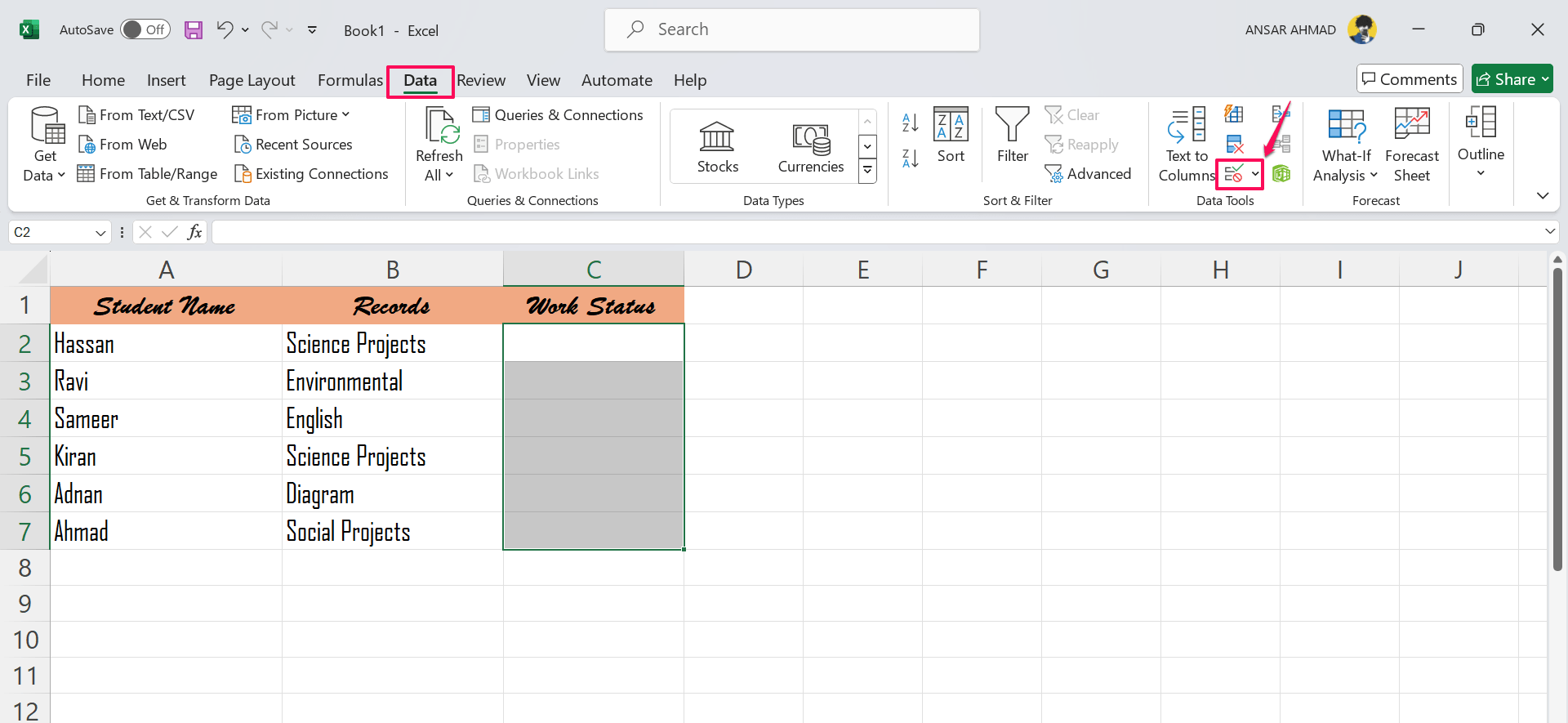
Task: Open Manage Data Model green cube icon
Action: click(1281, 174)
